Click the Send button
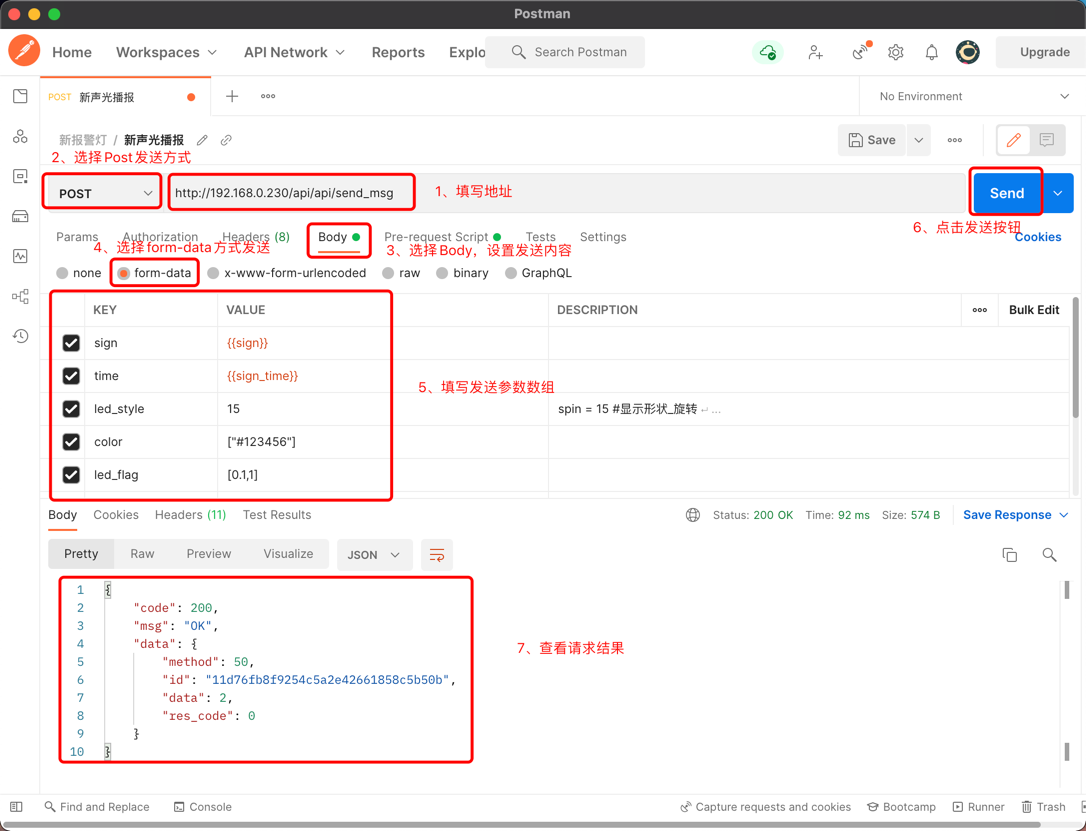 1007,193
